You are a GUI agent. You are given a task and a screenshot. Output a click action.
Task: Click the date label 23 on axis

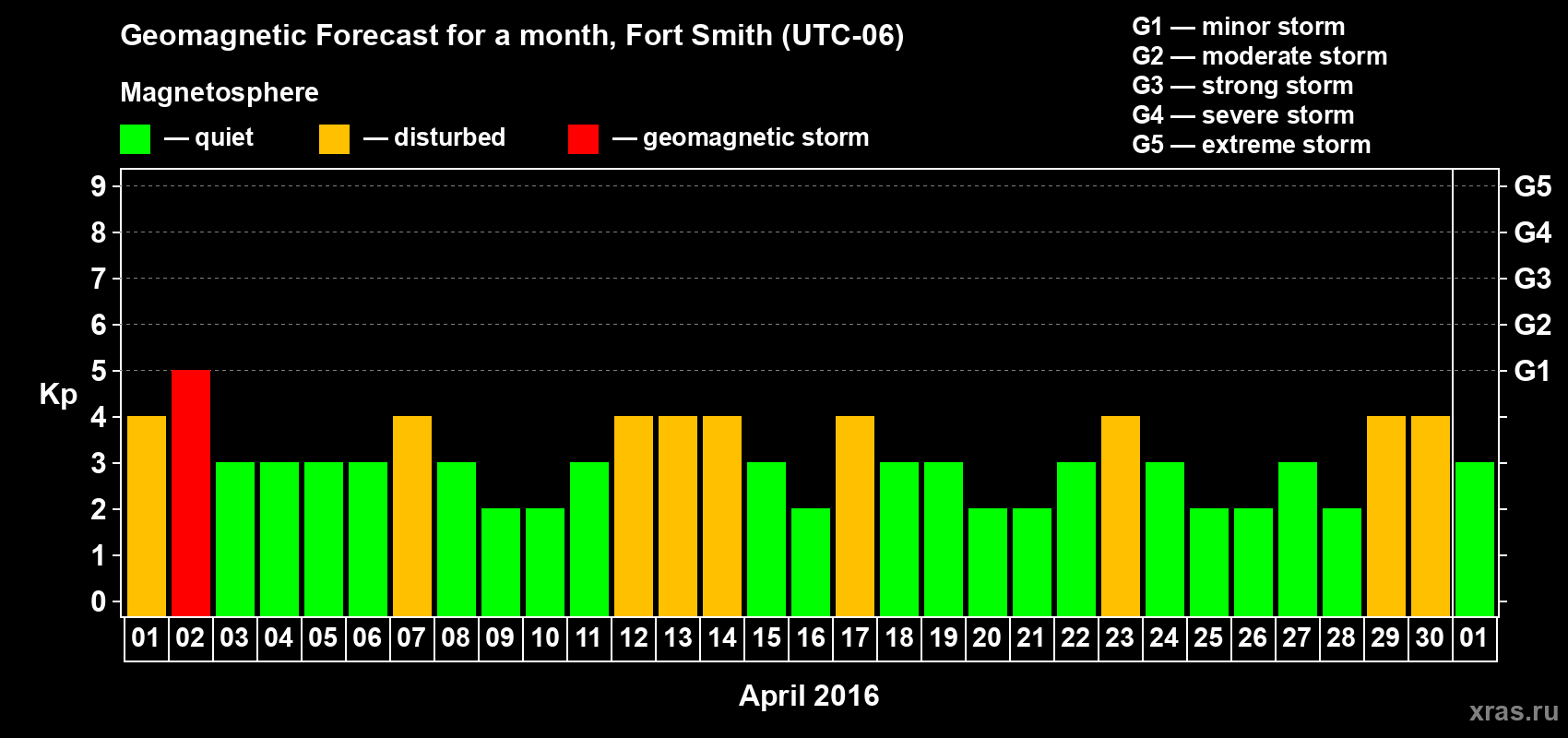point(1120,638)
